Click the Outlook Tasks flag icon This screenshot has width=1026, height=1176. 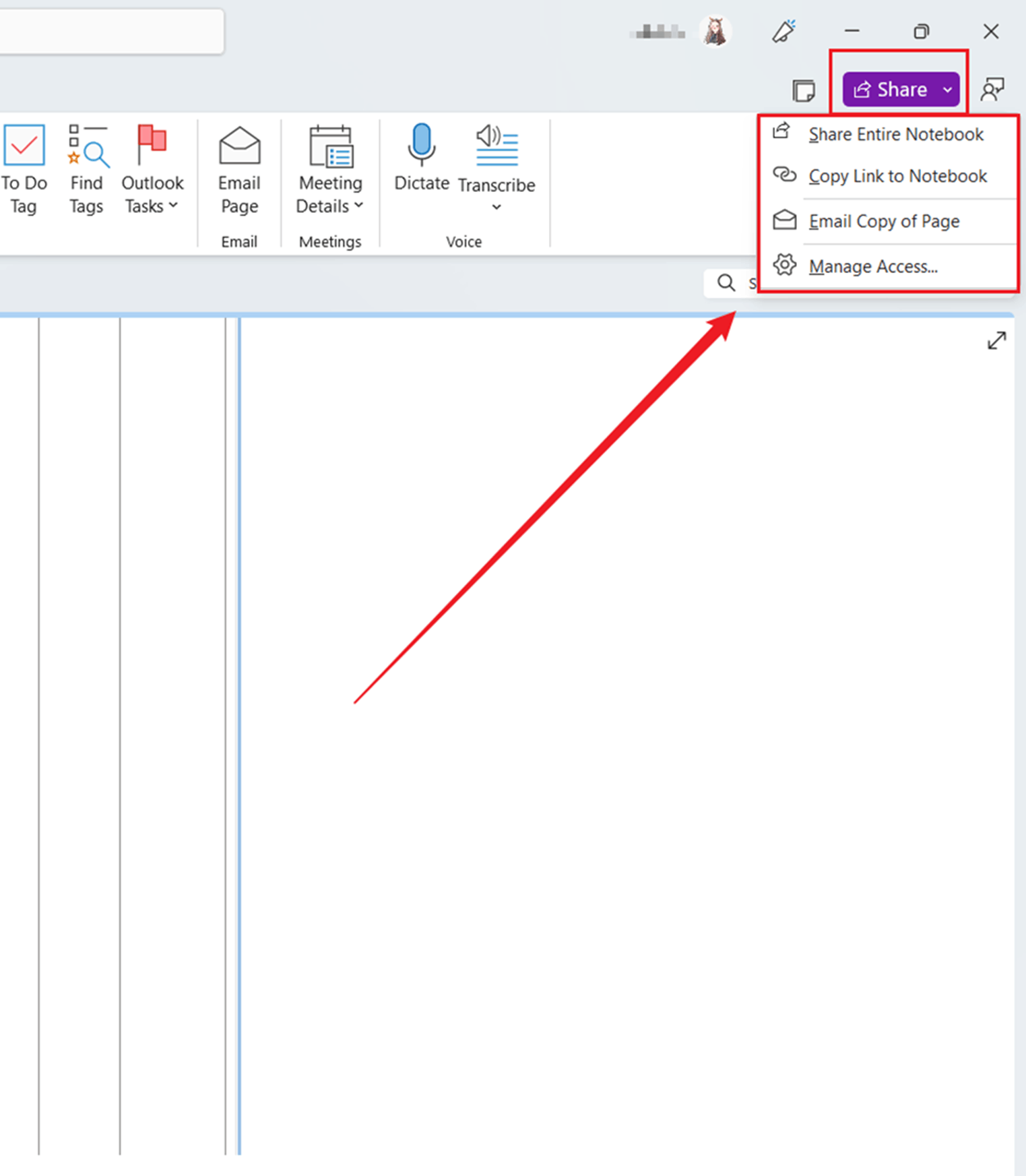(152, 144)
